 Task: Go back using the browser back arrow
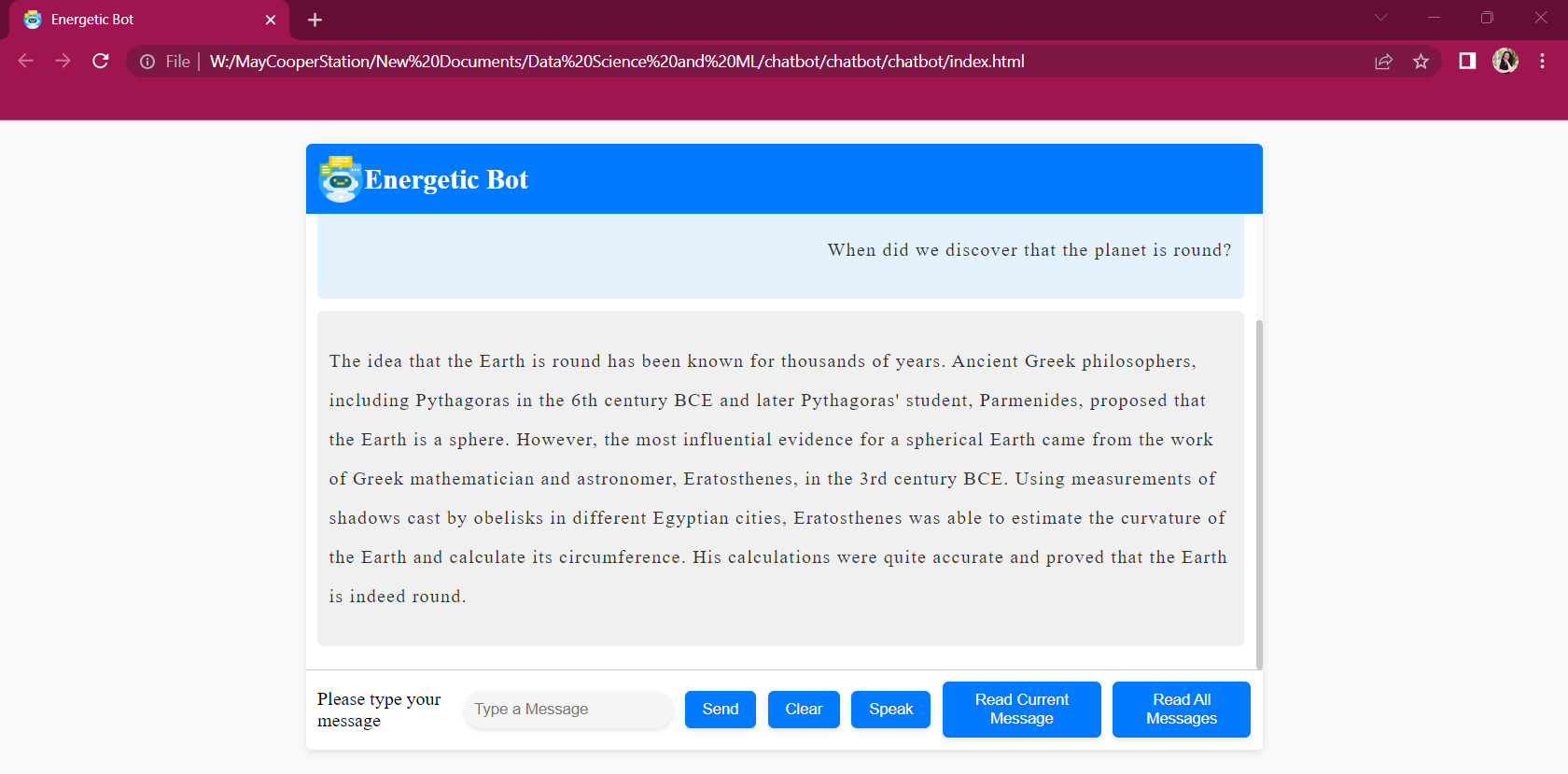pos(25,61)
